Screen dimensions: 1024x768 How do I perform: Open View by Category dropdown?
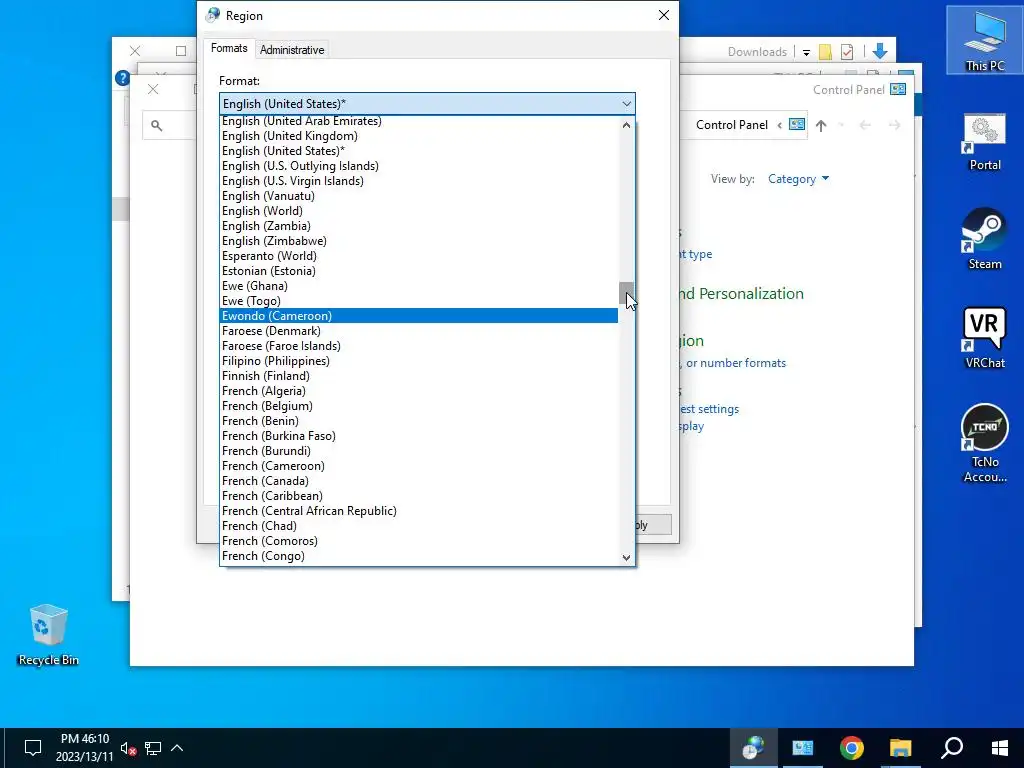[798, 179]
